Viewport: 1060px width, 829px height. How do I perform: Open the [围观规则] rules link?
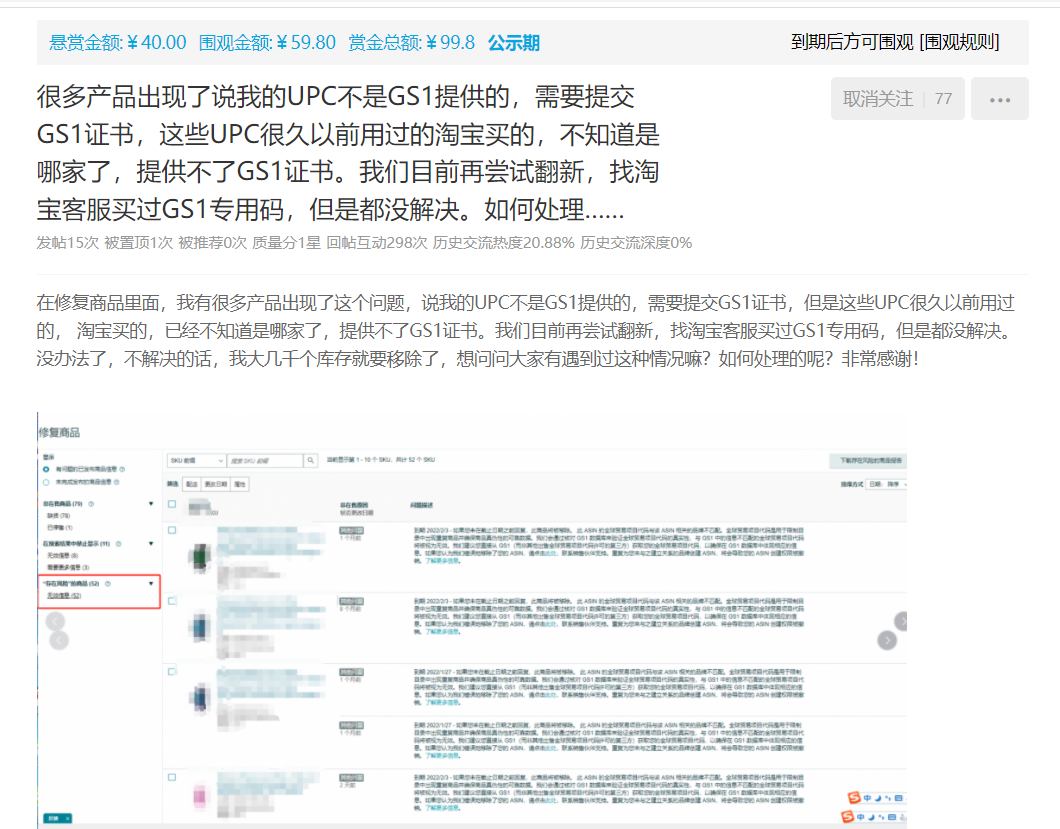[x=959, y=42]
